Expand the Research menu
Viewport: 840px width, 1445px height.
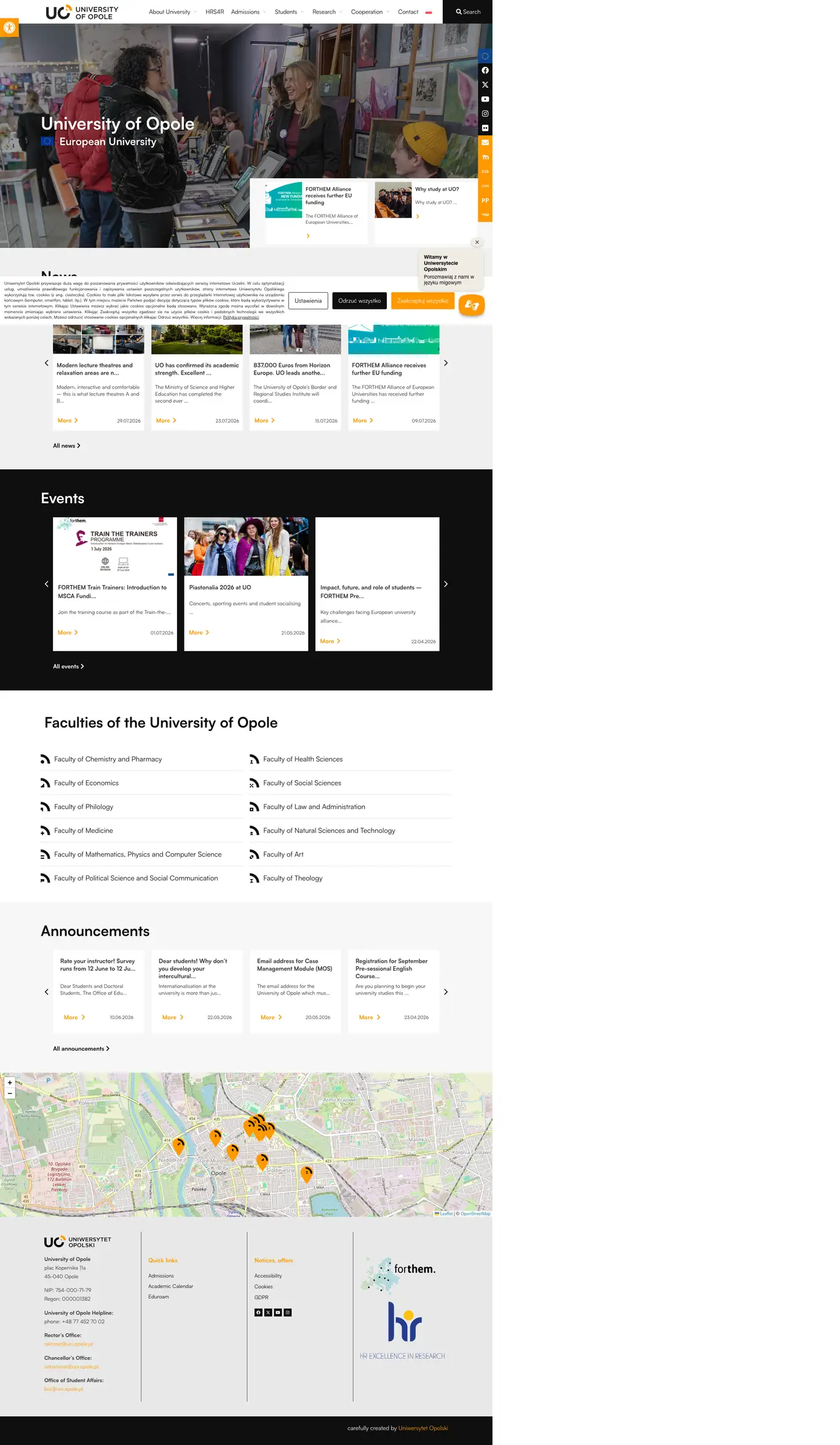(x=327, y=12)
